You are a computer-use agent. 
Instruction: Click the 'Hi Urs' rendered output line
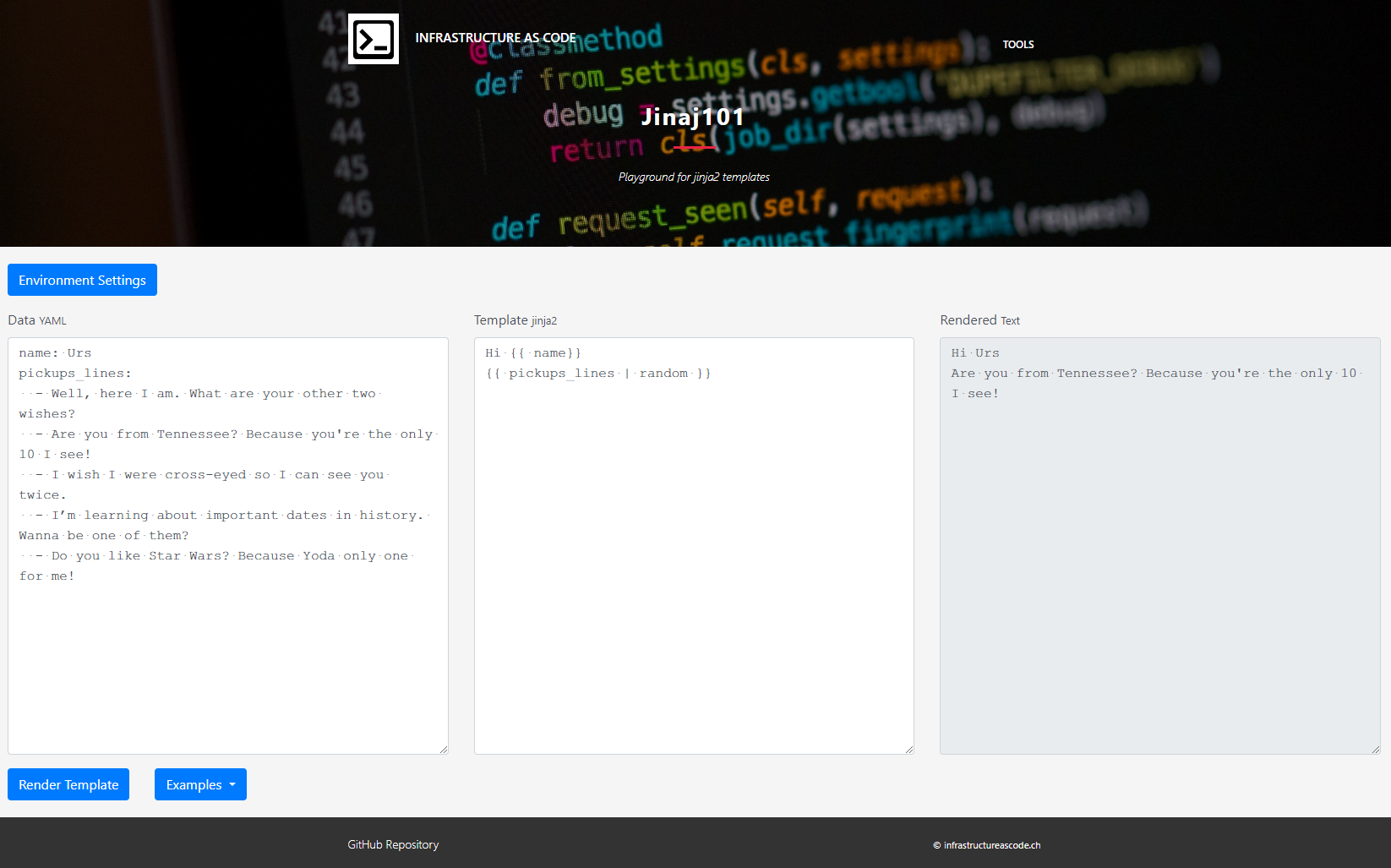point(974,353)
